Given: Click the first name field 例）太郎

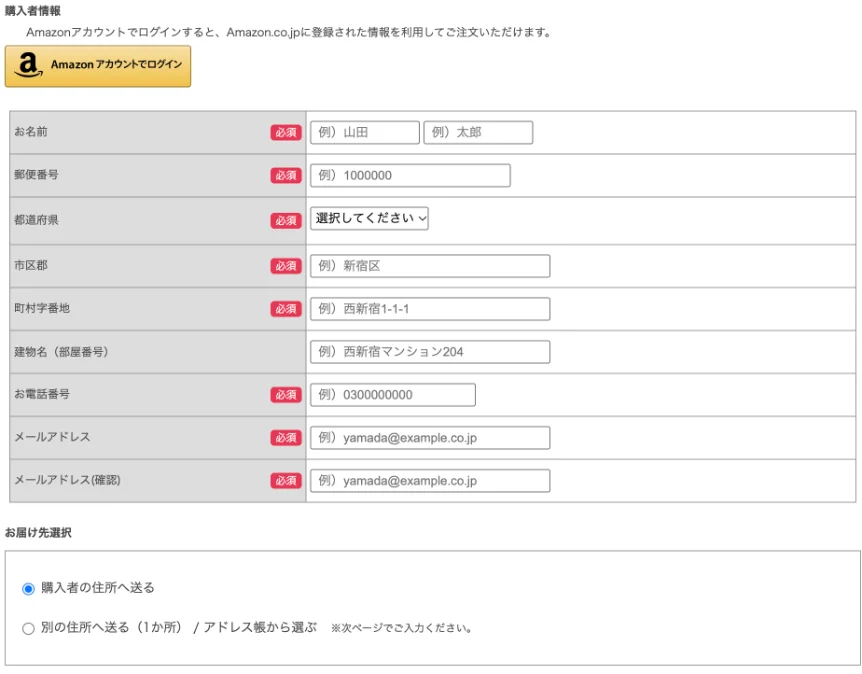Looking at the screenshot, I should click(478, 132).
